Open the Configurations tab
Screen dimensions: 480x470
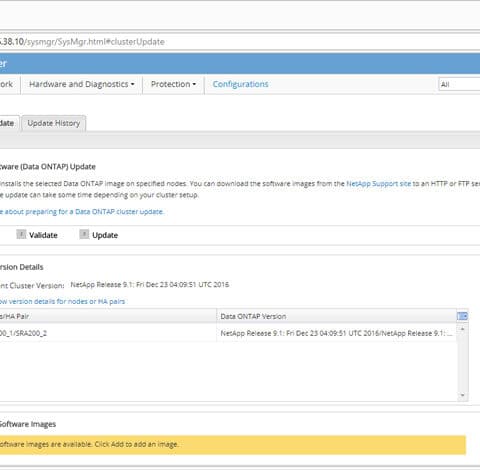click(240, 84)
